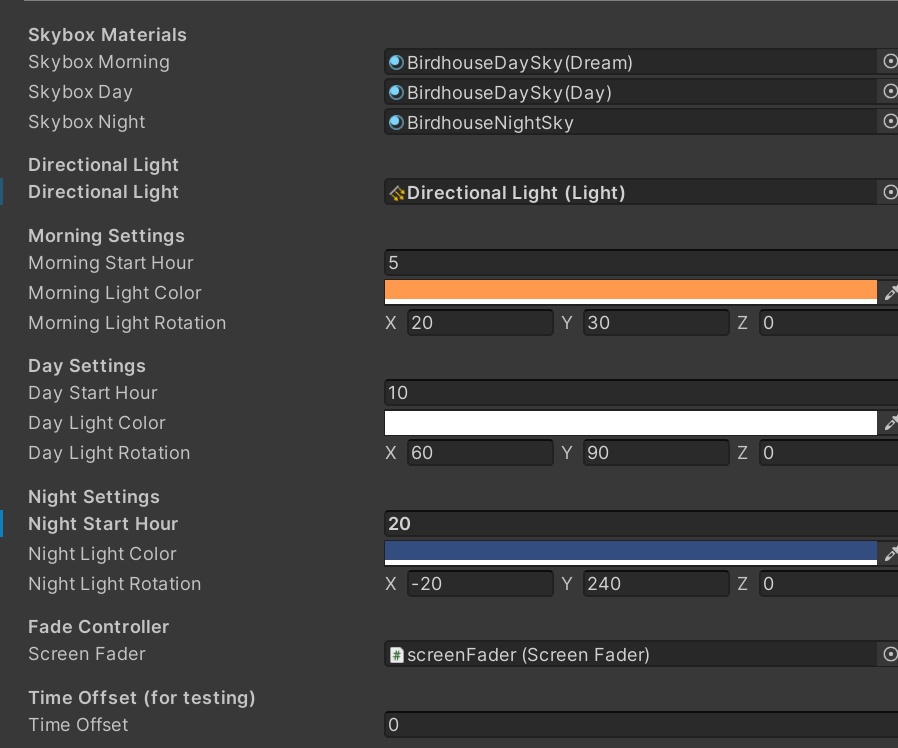Open object picker for Directional Light
This screenshot has width=898, height=748.
click(889, 192)
